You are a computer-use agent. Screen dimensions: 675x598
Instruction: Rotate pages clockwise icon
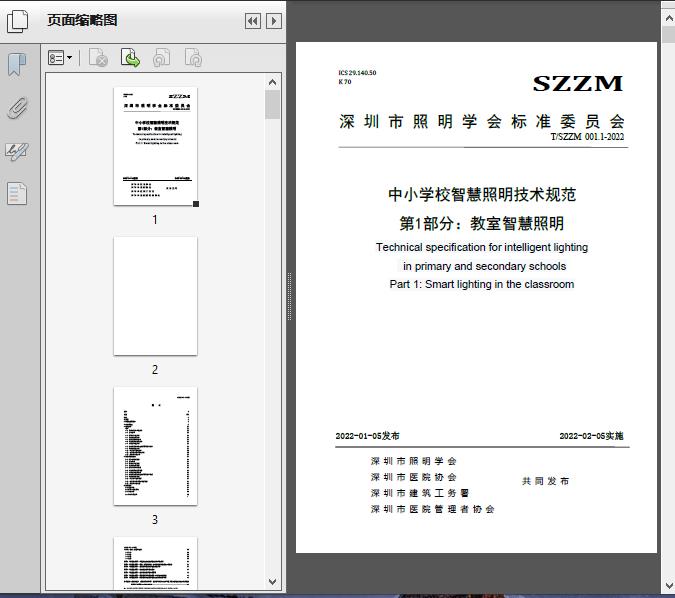193,57
